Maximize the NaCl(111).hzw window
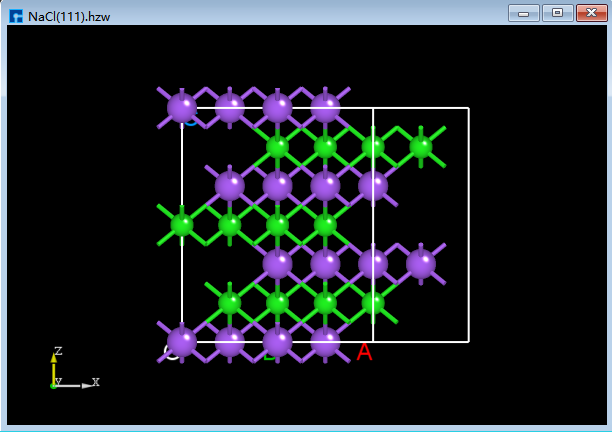612x432 pixels. click(x=557, y=13)
